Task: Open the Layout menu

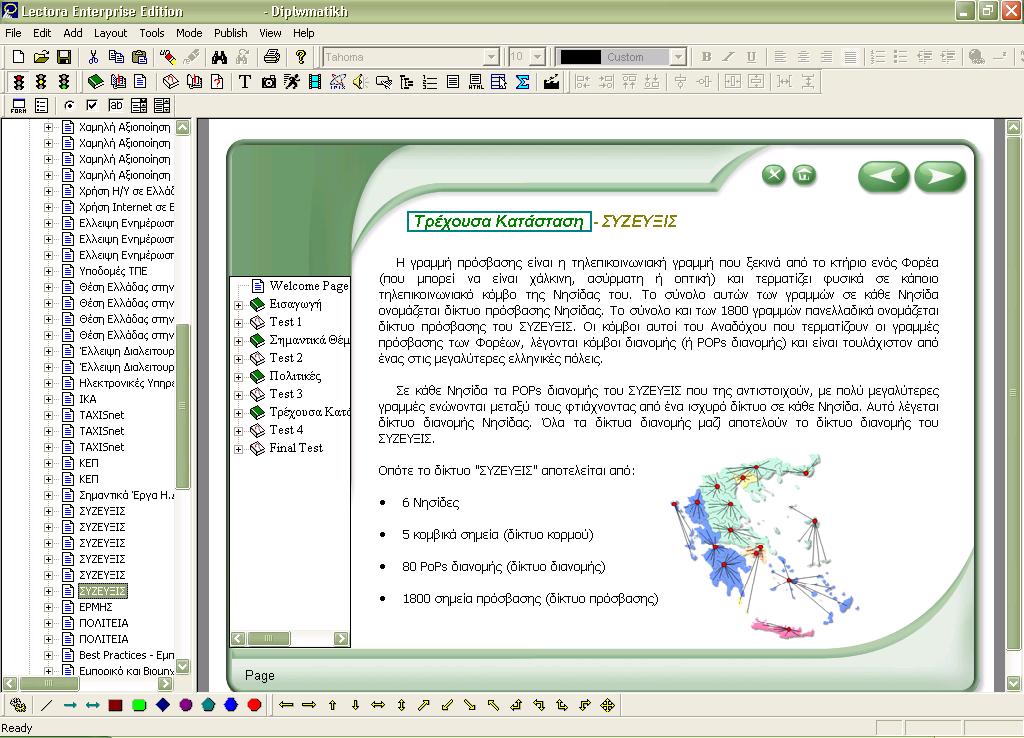Action: click(x=110, y=33)
